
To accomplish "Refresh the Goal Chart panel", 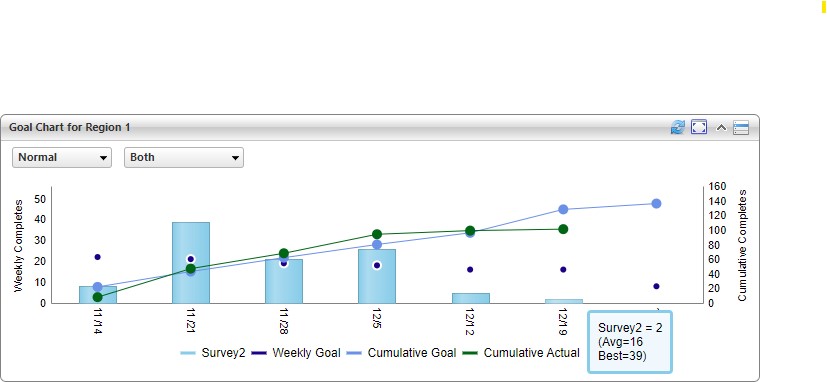I will [x=677, y=127].
